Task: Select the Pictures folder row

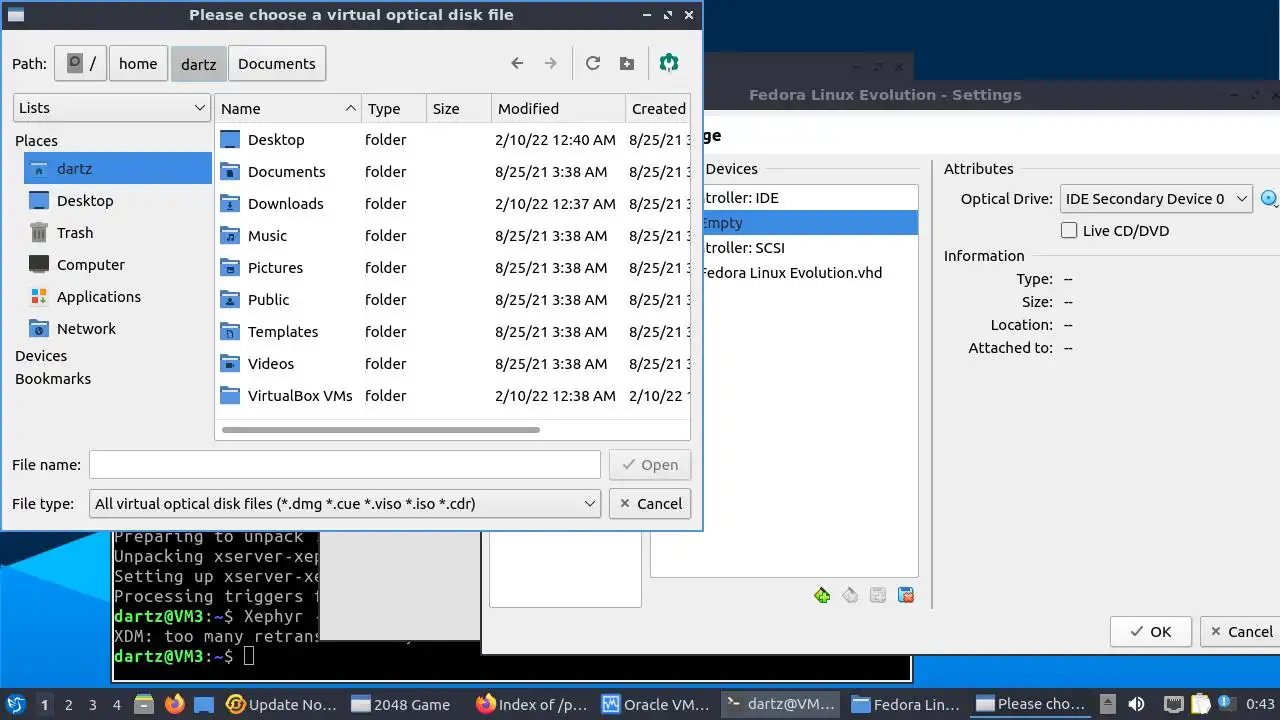Action: pos(452,267)
